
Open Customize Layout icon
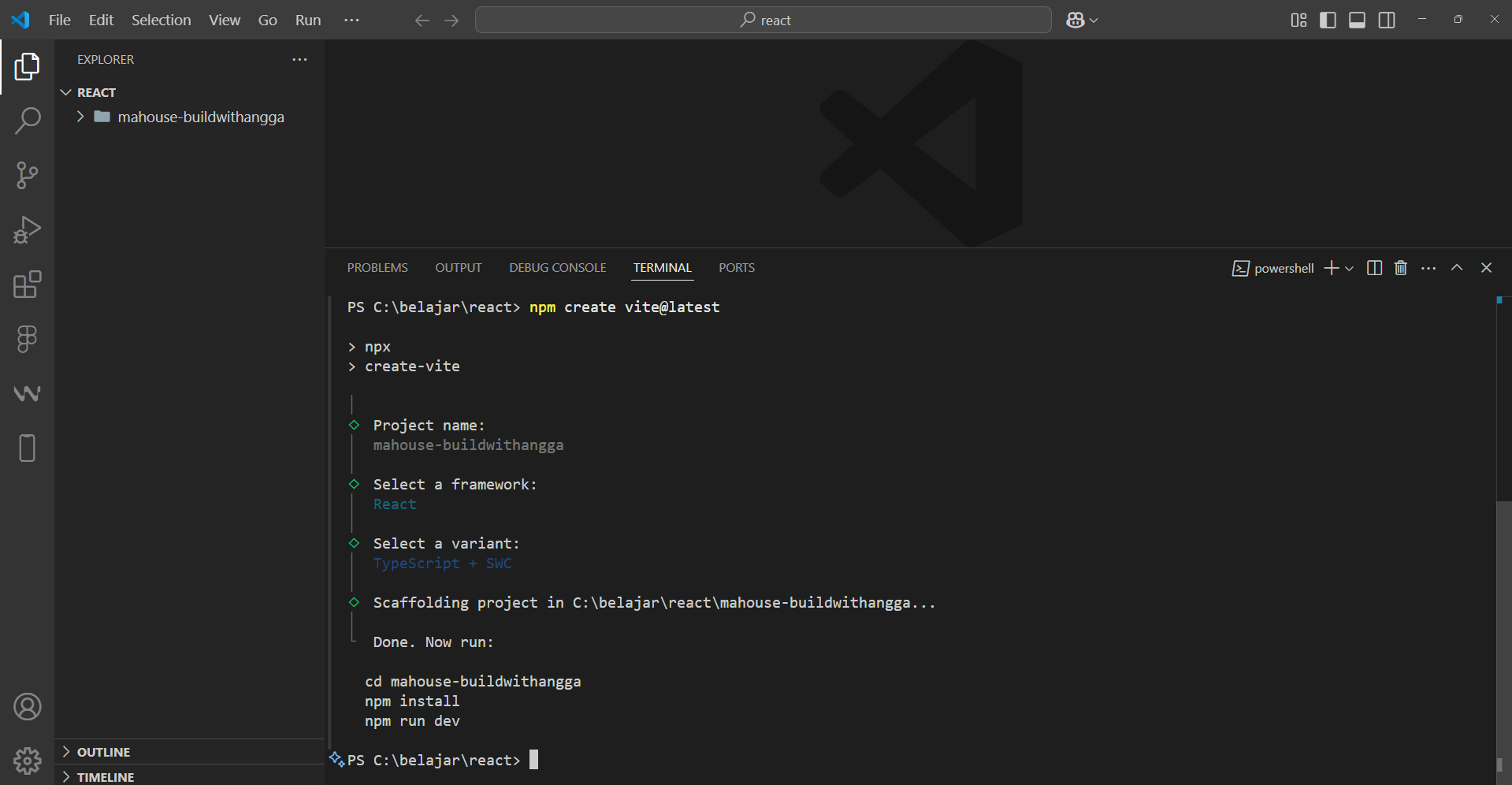[x=1298, y=20]
